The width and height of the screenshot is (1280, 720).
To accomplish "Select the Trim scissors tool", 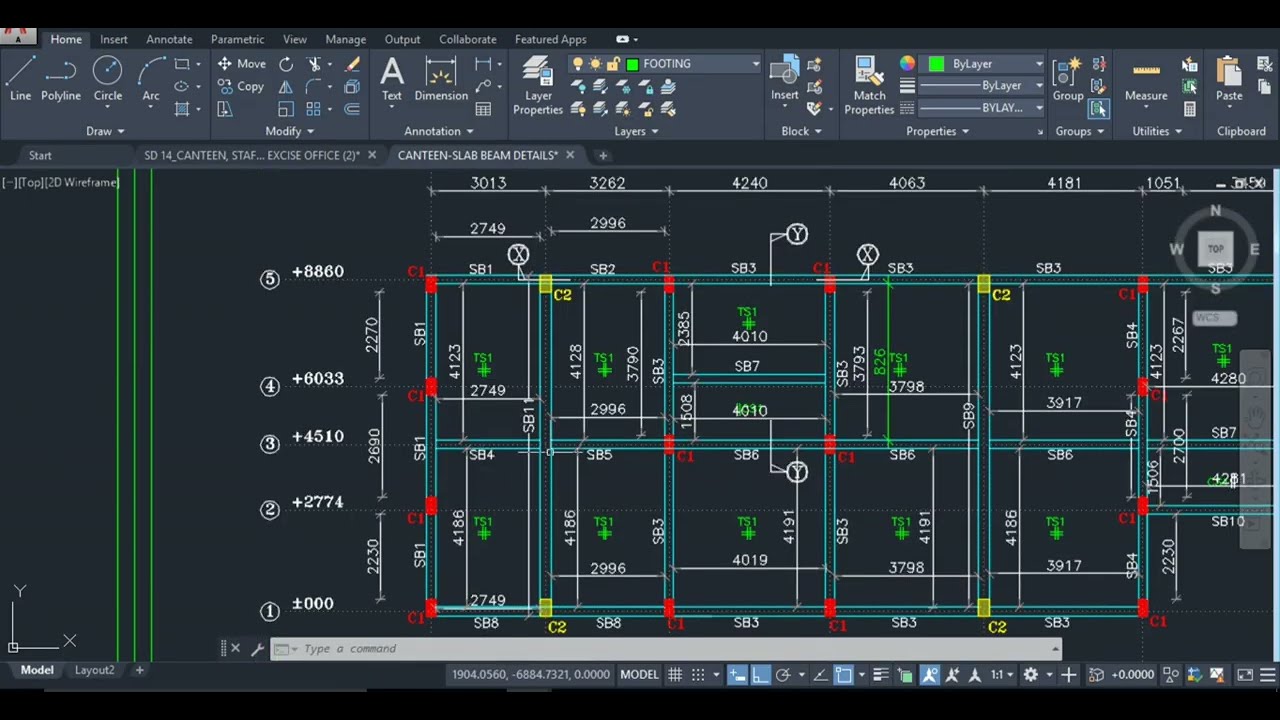I will coord(315,64).
